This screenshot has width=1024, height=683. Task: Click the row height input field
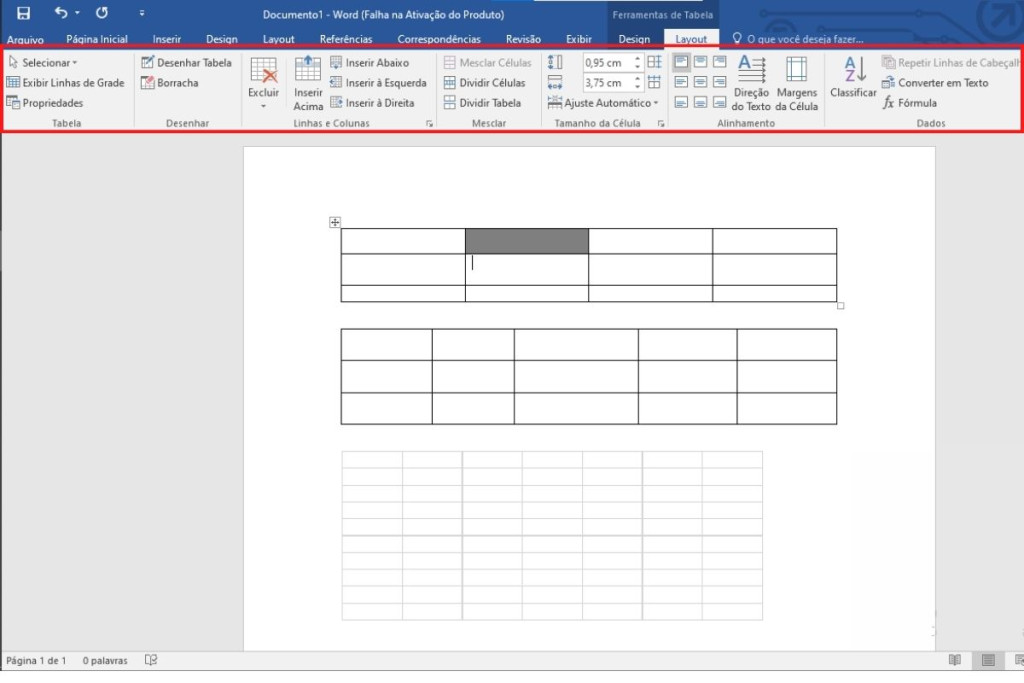point(606,63)
